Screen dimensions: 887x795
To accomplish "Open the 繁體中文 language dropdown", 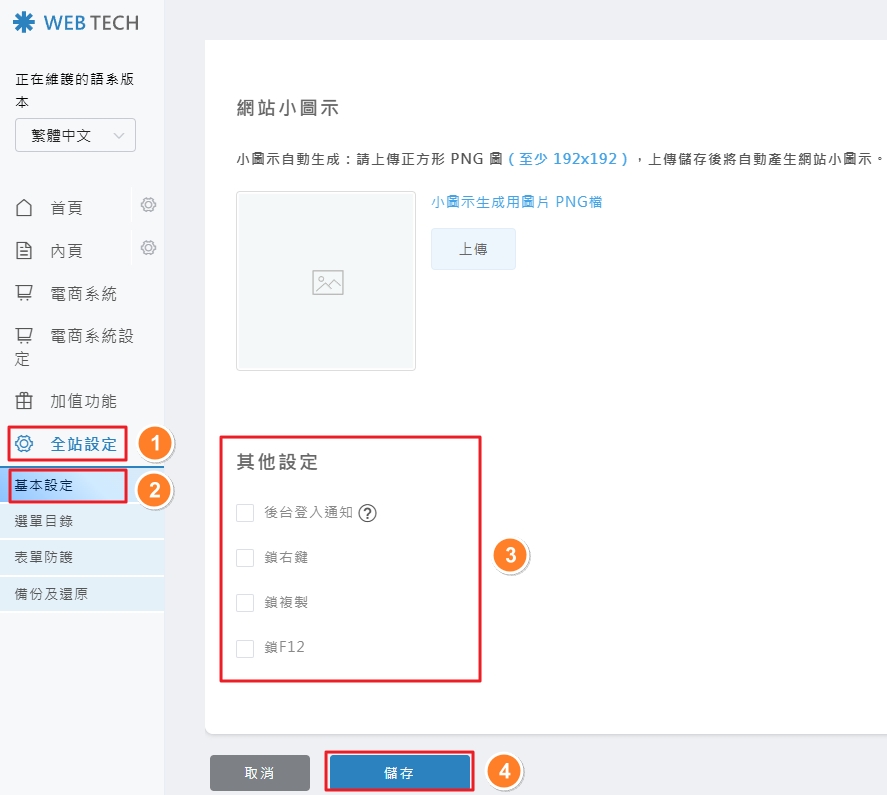I will [75, 135].
